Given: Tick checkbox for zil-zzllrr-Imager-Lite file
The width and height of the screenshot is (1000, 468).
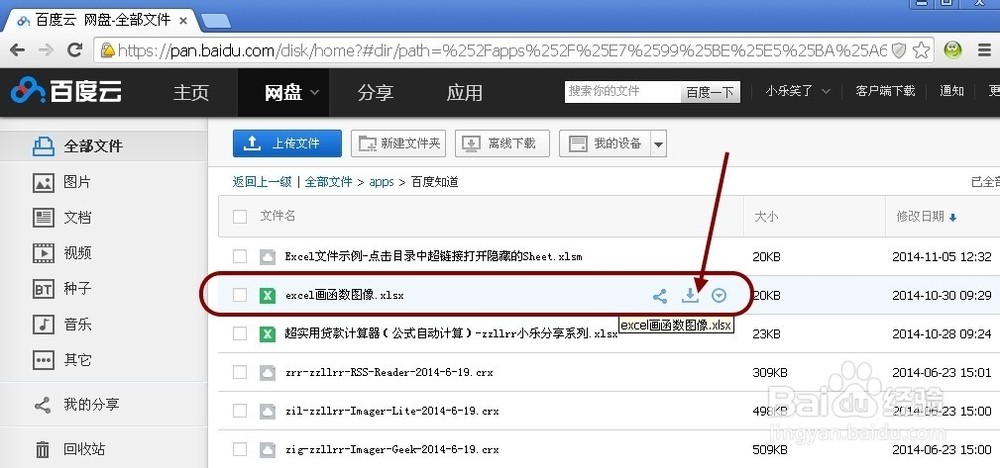Looking at the screenshot, I should pyautogui.click(x=240, y=411).
